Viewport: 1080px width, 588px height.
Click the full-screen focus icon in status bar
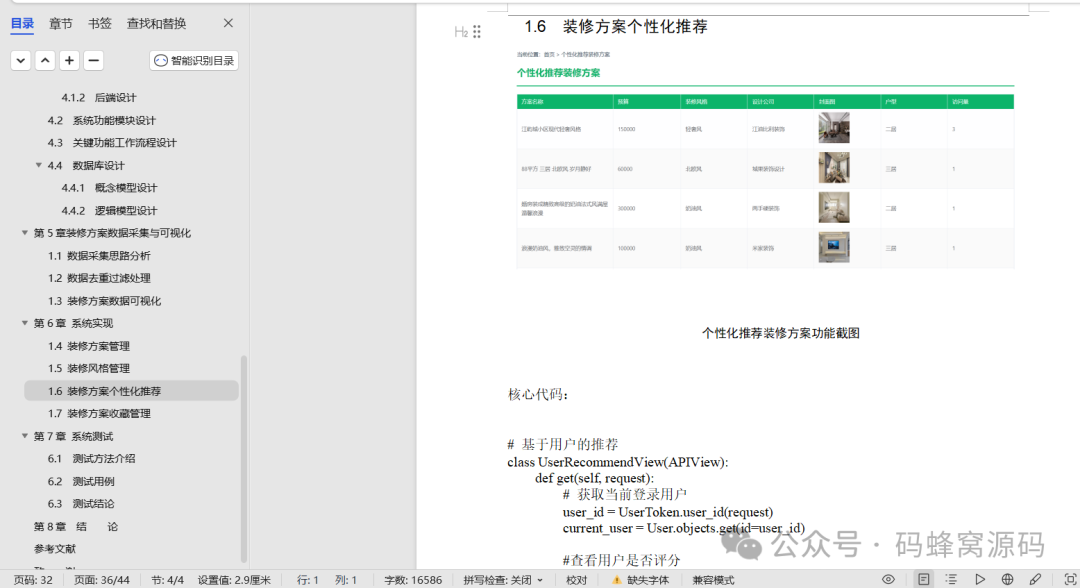pos(1070,580)
